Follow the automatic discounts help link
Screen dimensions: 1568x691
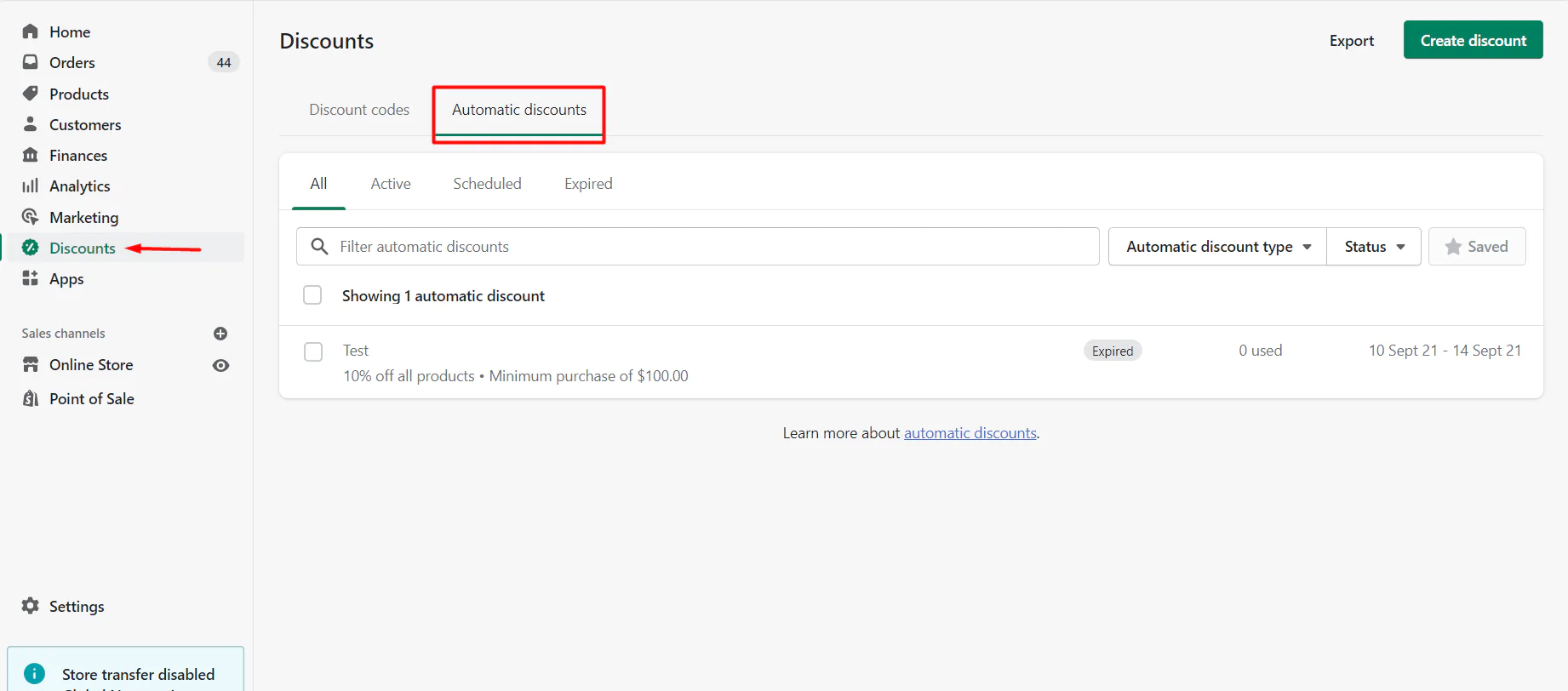click(970, 433)
